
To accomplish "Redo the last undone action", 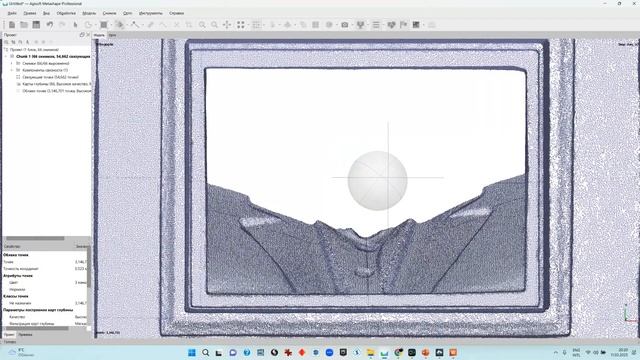I will [x=62, y=25].
